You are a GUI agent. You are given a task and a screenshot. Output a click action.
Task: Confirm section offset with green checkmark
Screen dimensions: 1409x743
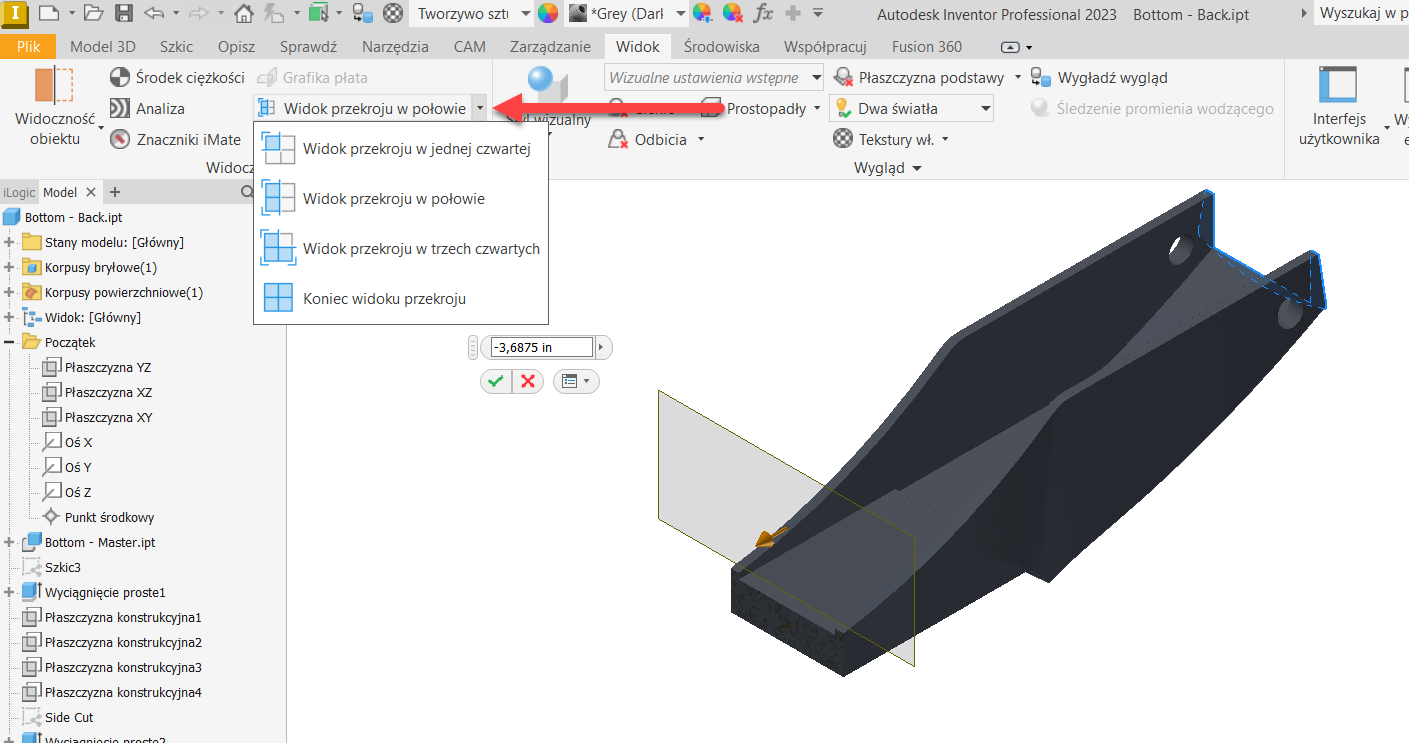click(x=495, y=381)
